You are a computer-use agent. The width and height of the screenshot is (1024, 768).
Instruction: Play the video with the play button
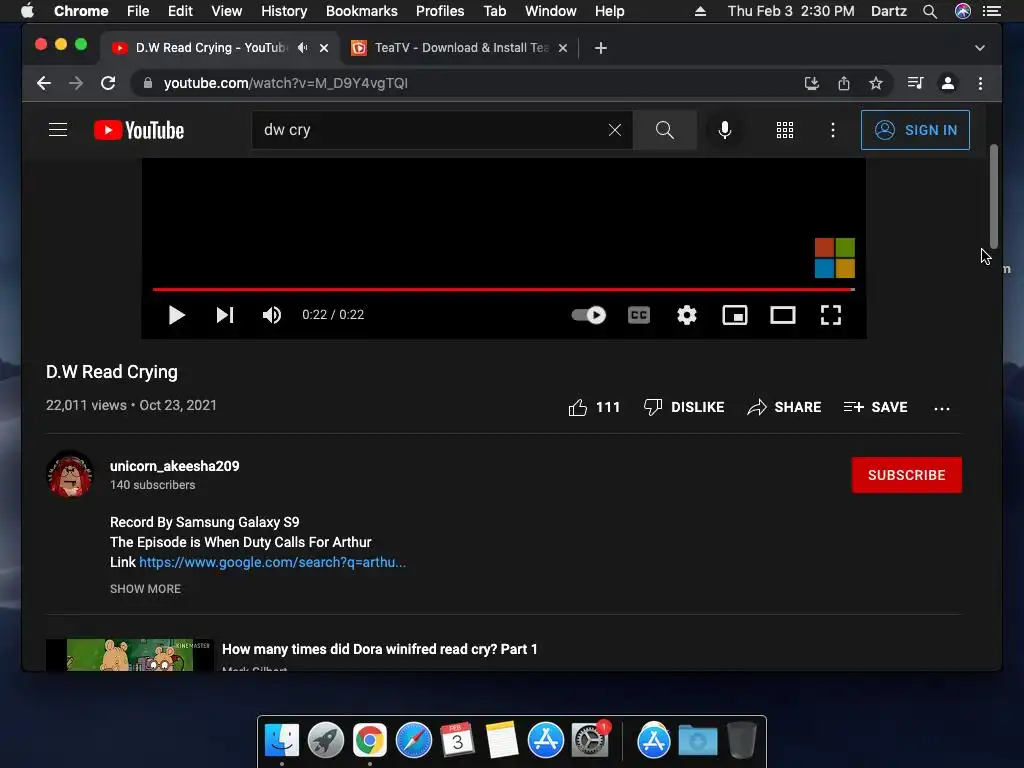click(x=176, y=315)
